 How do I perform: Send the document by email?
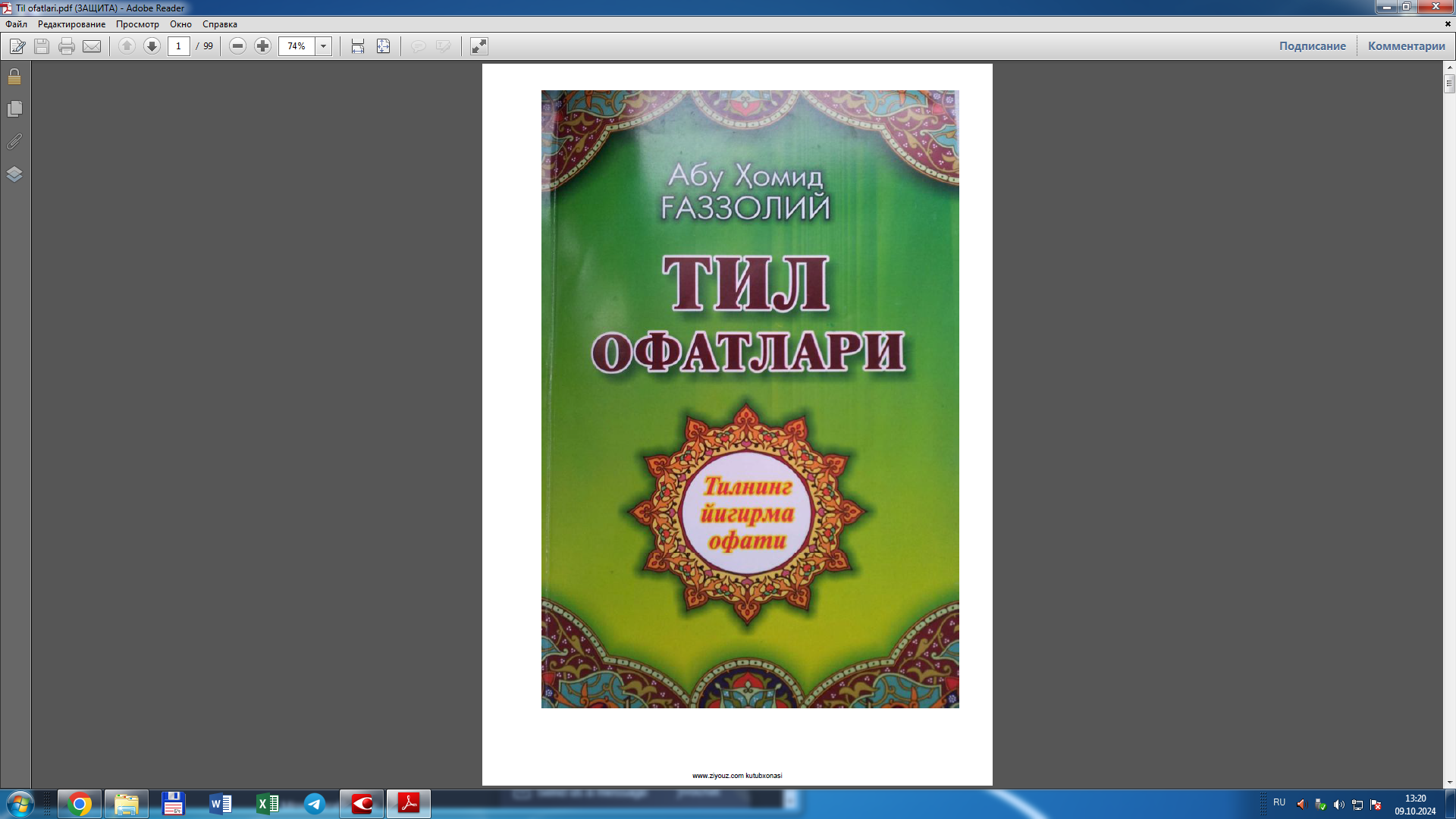(x=92, y=46)
